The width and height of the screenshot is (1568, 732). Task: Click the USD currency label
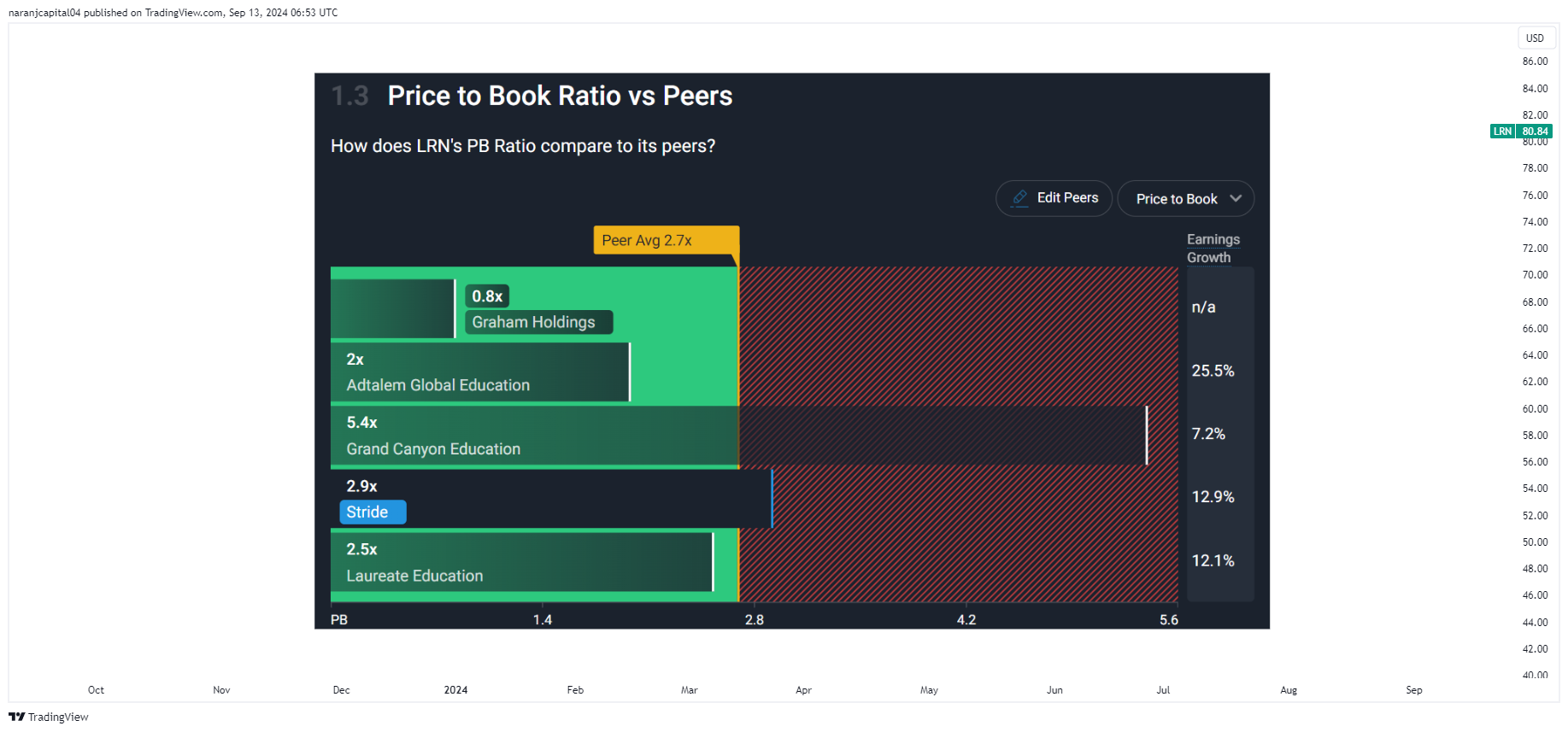(1535, 38)
